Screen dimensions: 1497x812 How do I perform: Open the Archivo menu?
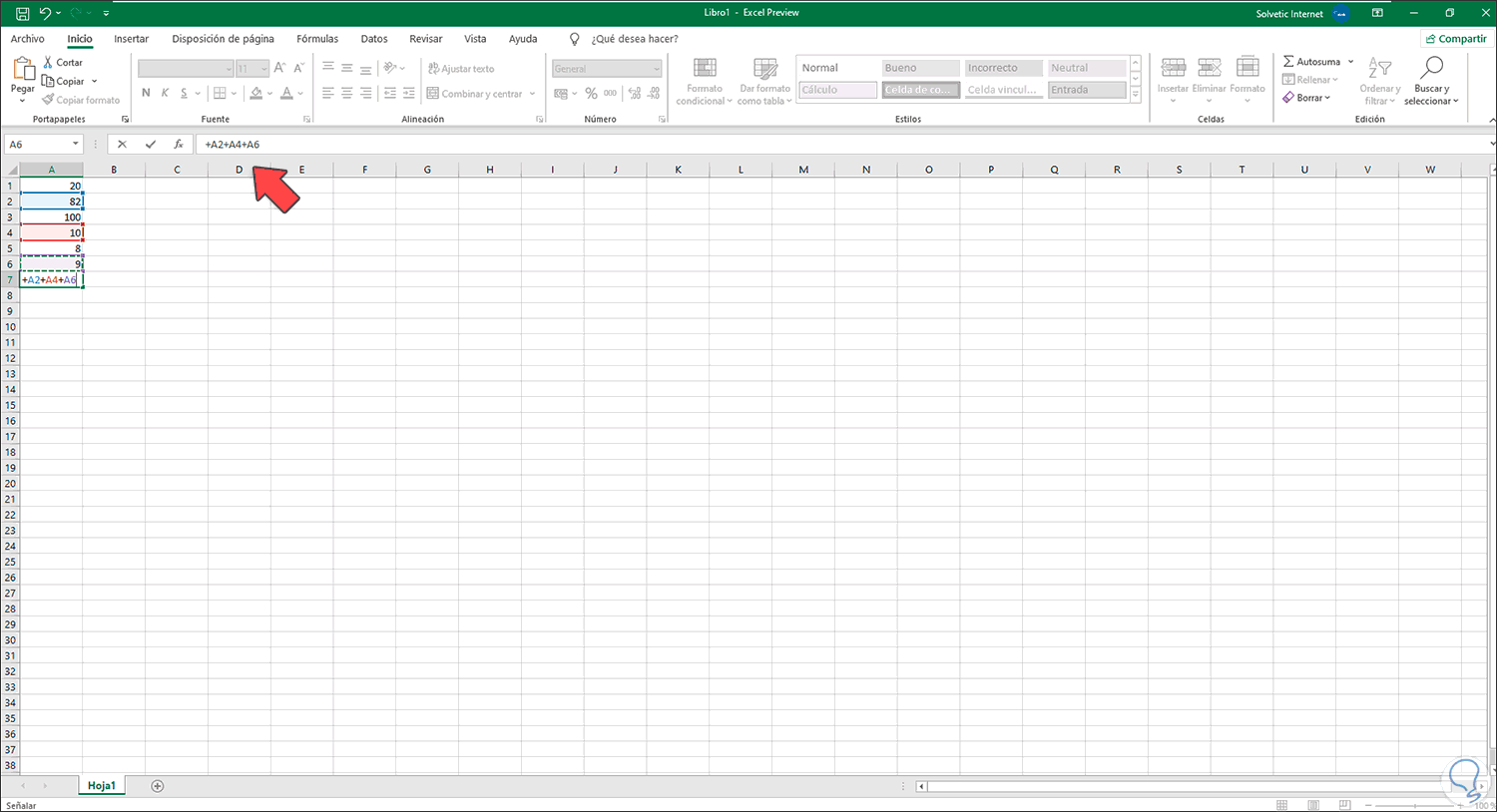pos(28,39)
